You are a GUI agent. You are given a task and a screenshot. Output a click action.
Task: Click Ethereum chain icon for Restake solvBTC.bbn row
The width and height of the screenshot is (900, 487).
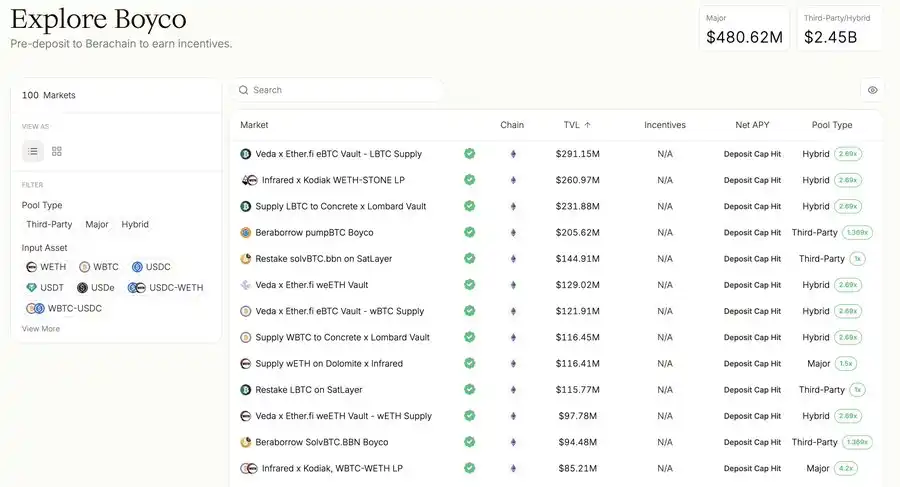pos(514,258)
